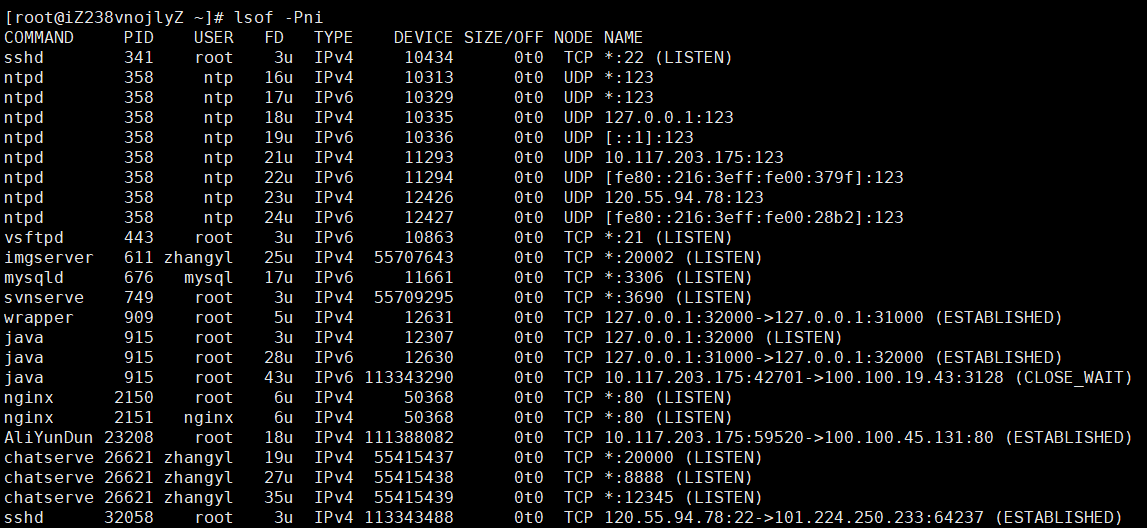Click the wrapper process name
Viewport: 1147px width, 528px height.
tap(39, 317)
